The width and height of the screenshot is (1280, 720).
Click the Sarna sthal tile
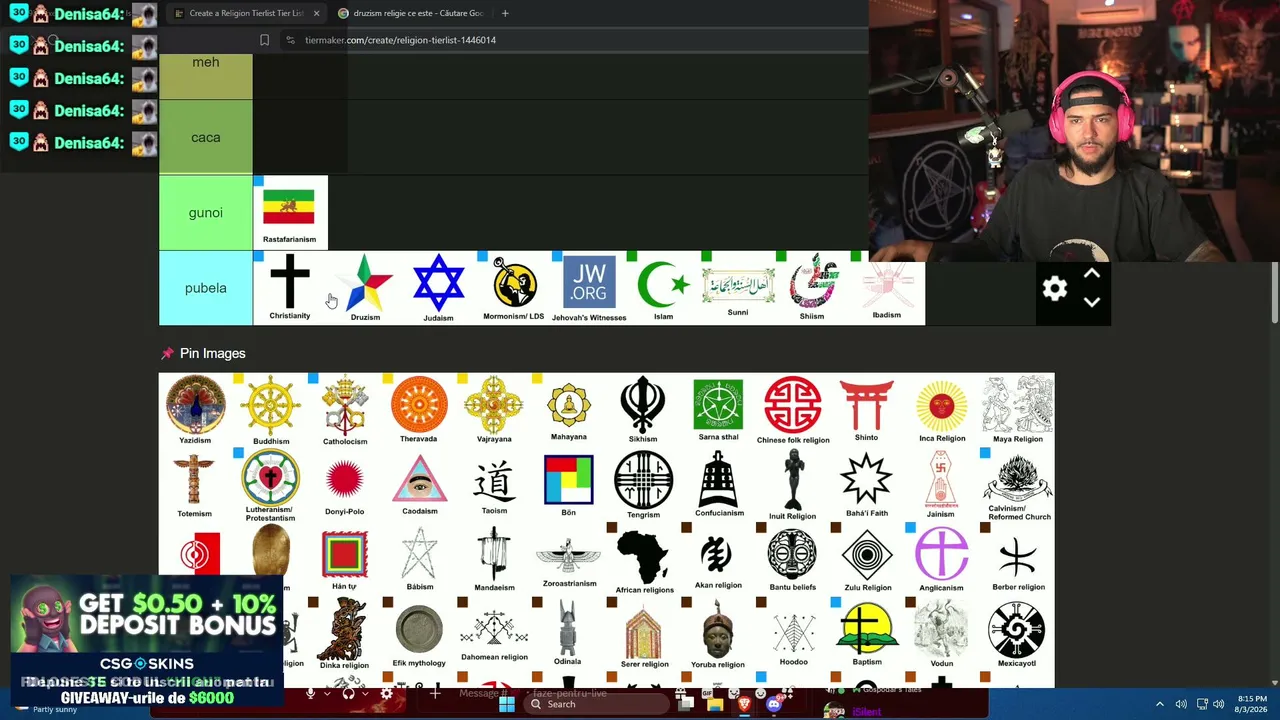click(x=718, y=410)
